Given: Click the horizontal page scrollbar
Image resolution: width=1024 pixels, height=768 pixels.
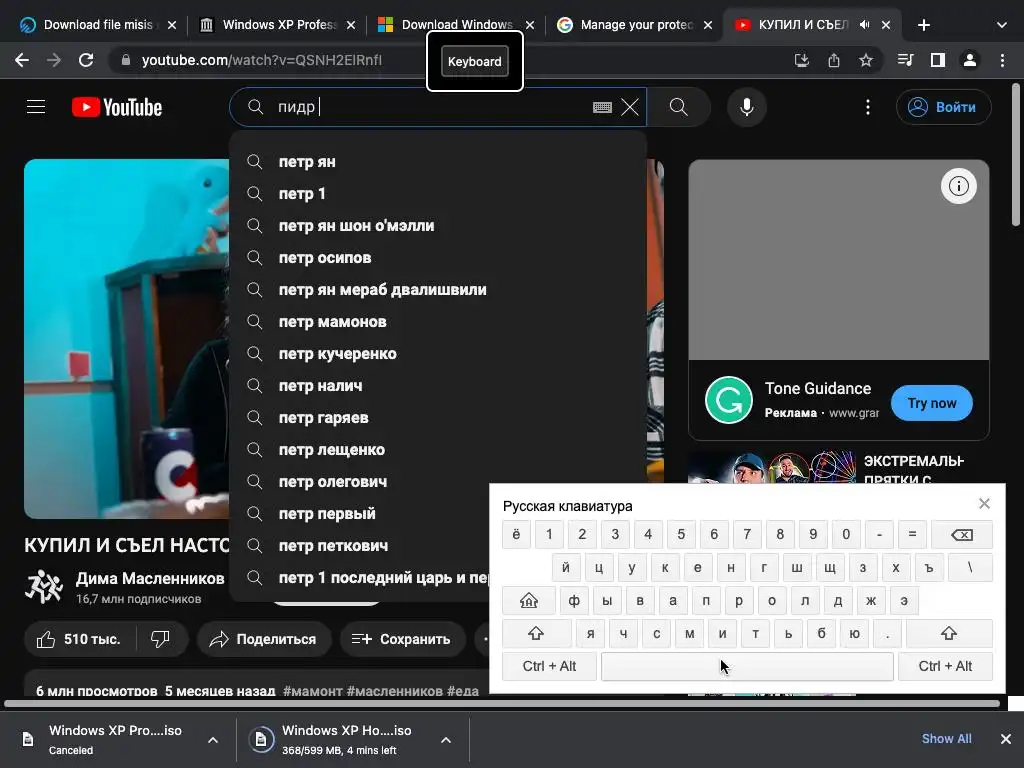Looking at the screenshot, I should 502,703.
